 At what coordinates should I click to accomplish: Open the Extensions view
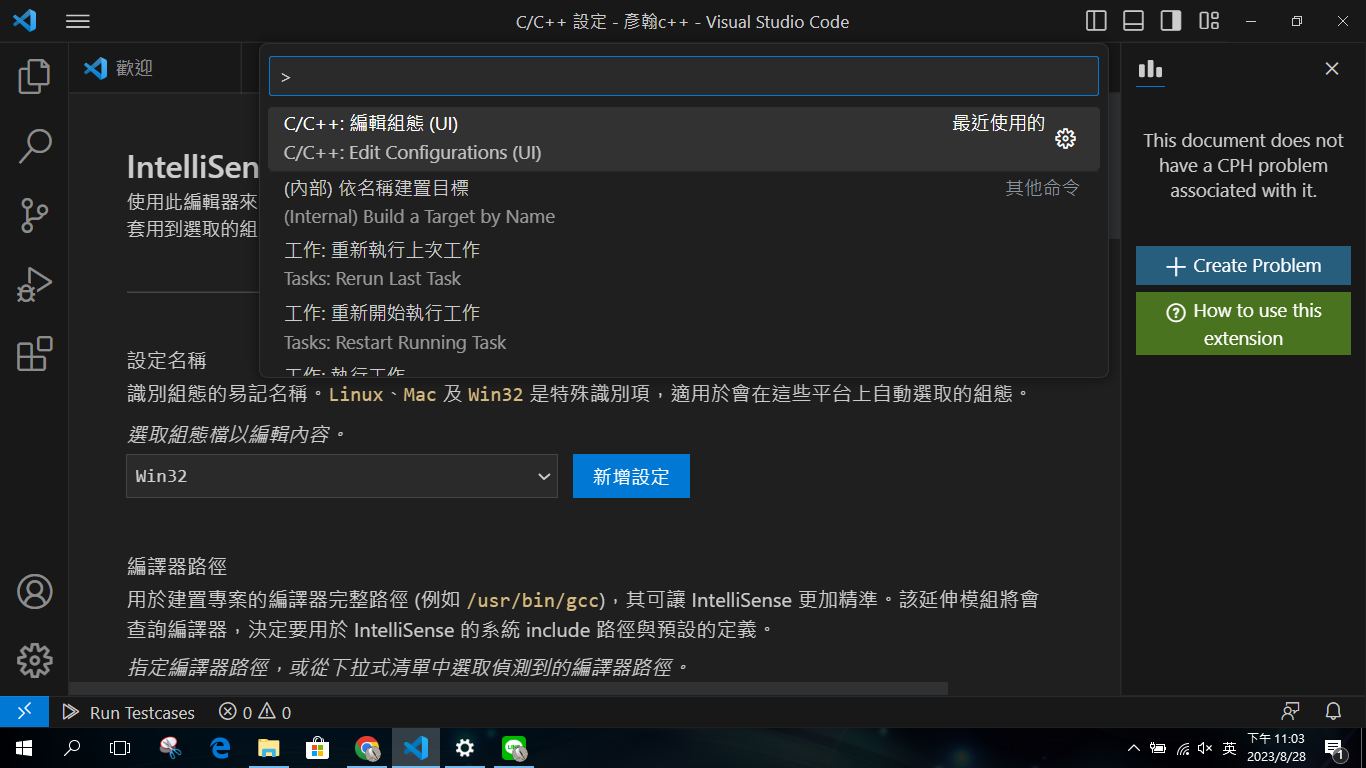[x=34, y=354]
